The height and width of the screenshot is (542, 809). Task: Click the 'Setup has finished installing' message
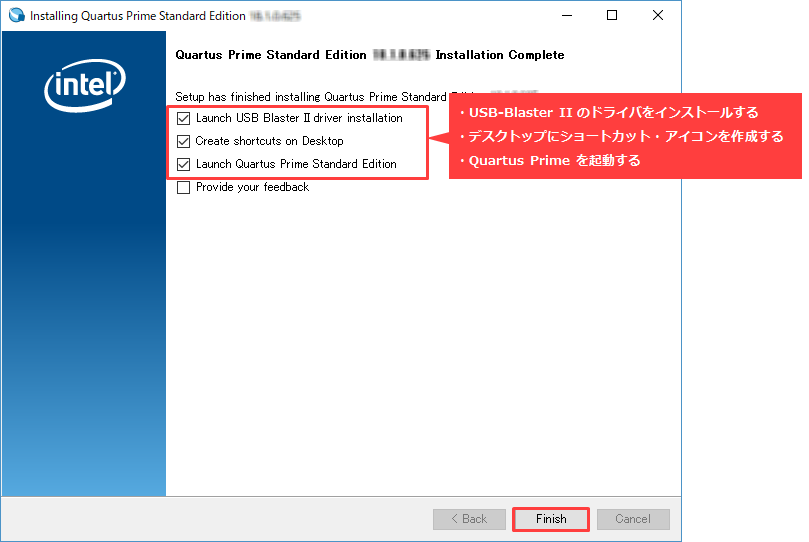[311, 97]
